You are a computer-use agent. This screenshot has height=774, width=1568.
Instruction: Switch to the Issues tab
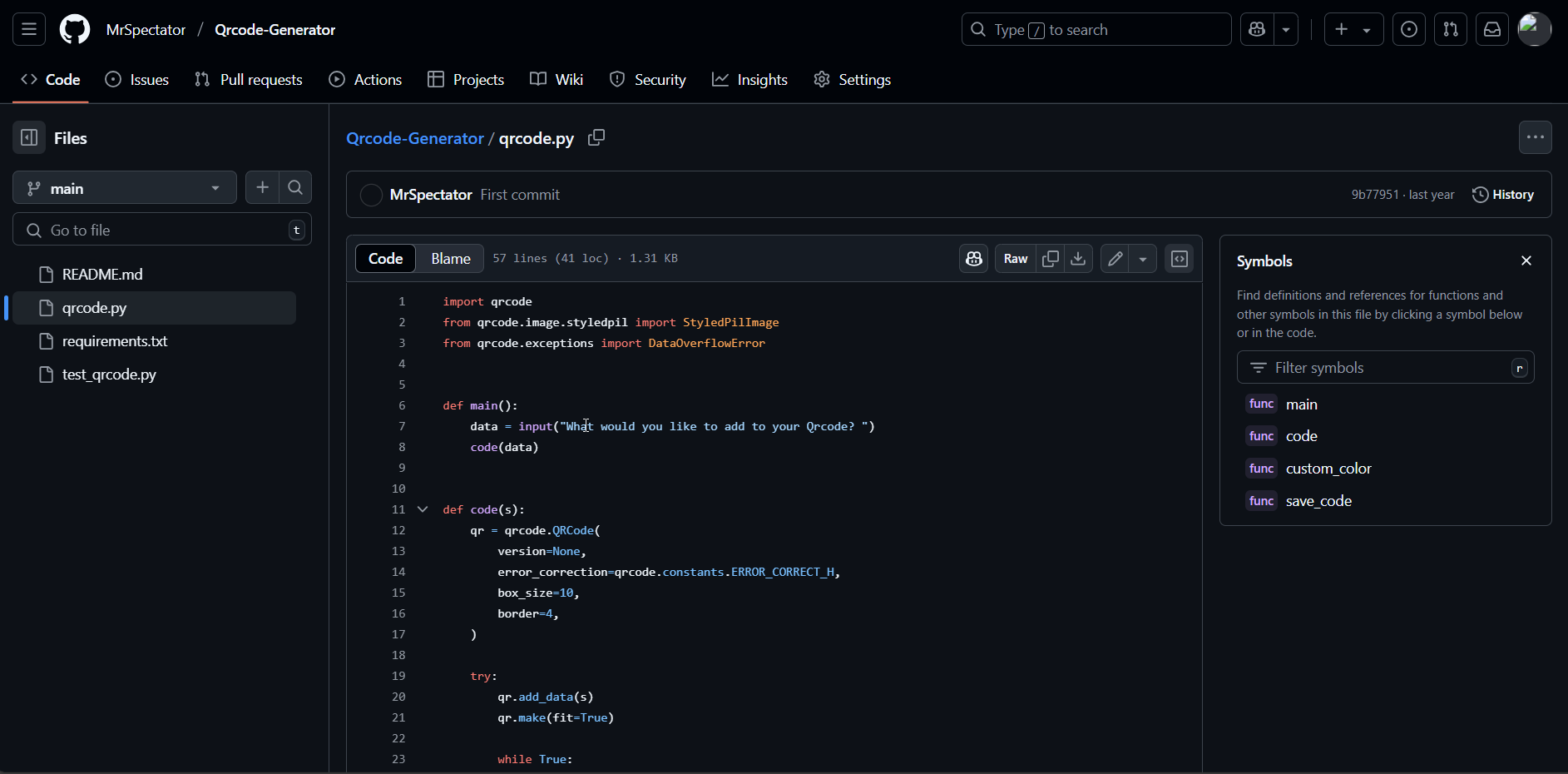click(x=137, y=80)
